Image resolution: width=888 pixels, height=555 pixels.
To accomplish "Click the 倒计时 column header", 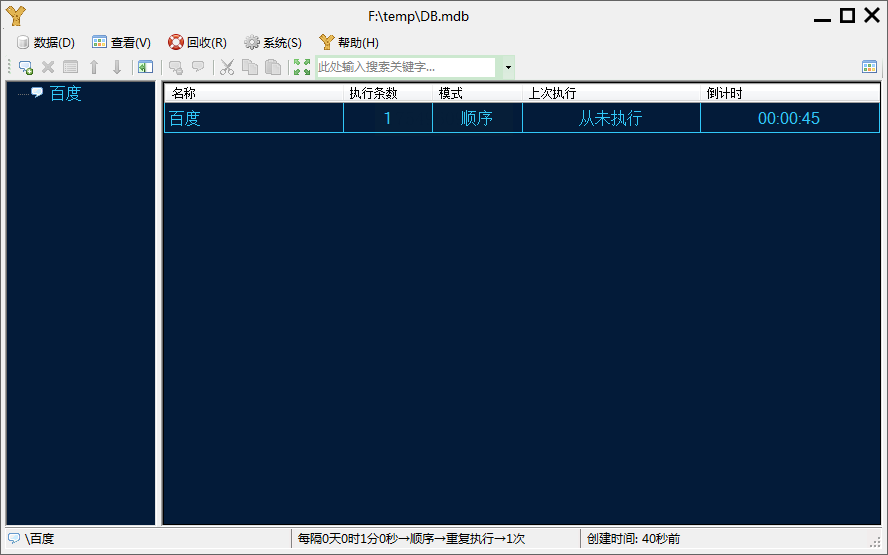I will click(x=790, y=93).
